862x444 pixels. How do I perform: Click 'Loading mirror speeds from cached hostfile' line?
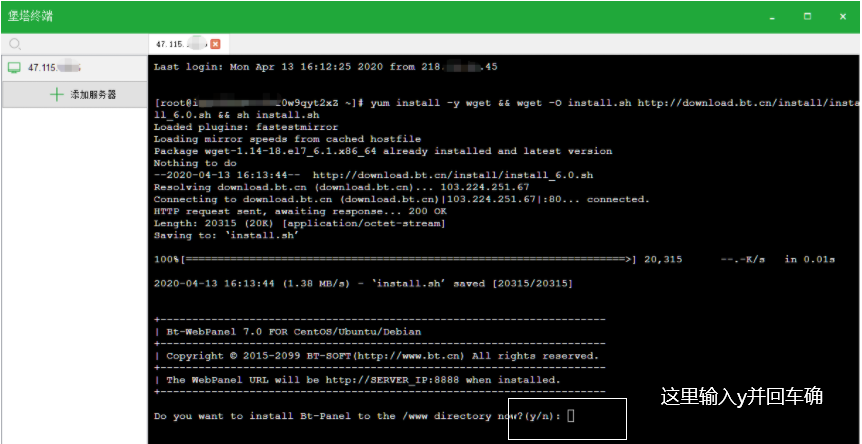pyautogui.click(x=287, y=139)
